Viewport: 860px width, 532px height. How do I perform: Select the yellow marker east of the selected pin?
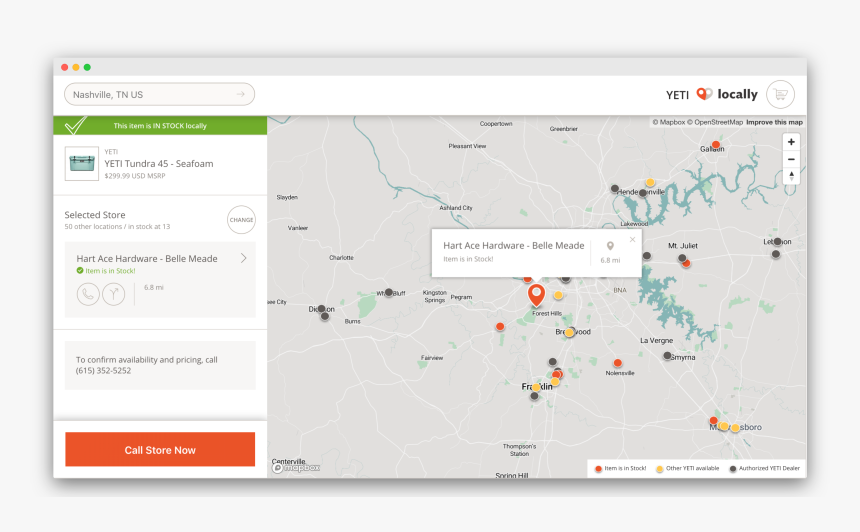click(x=558, y=295)
